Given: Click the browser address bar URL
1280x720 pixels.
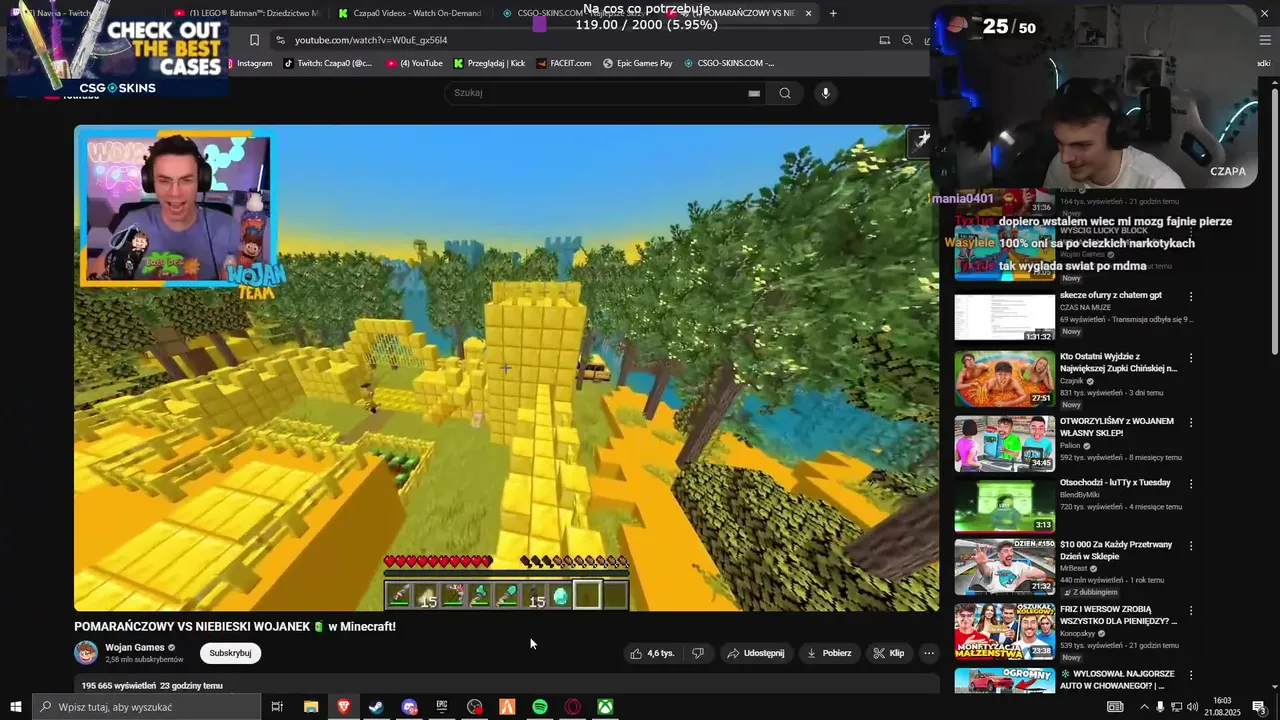Looking at the screenshot, I should click(x=371, y=40).
